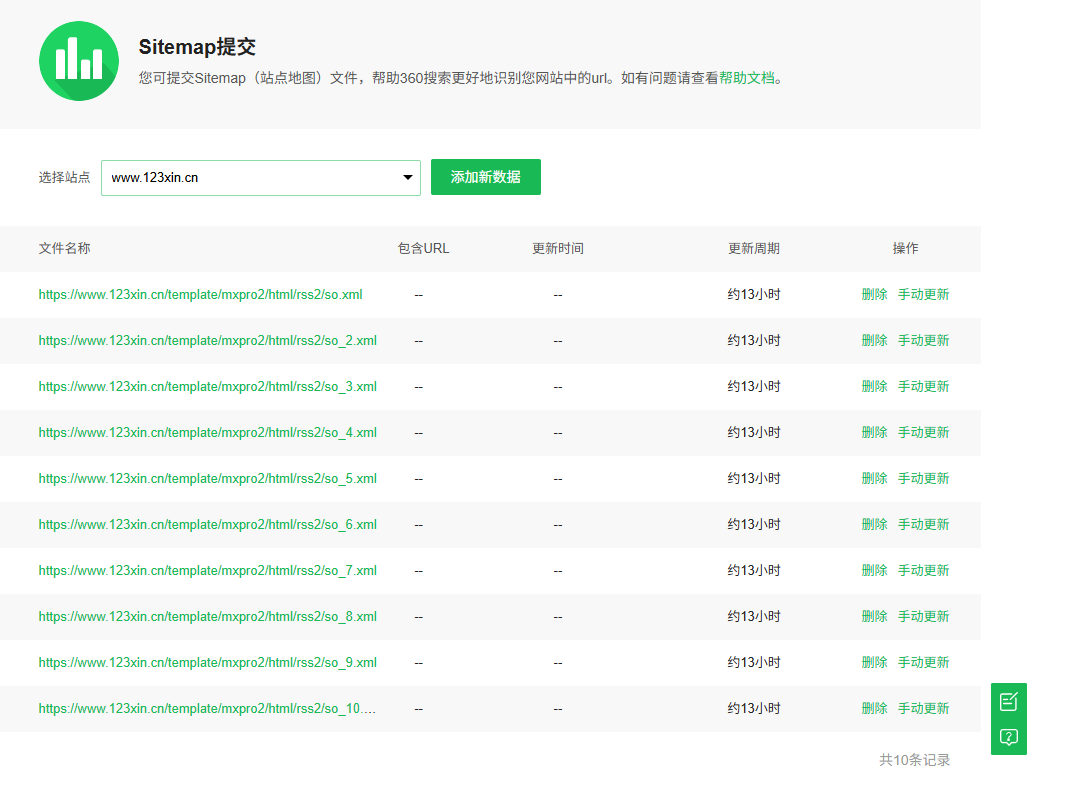Click 手动更新 for so_3.xml
This screenshot has width=1081, height=798.
pyautogui.click(x=923, y=387)
